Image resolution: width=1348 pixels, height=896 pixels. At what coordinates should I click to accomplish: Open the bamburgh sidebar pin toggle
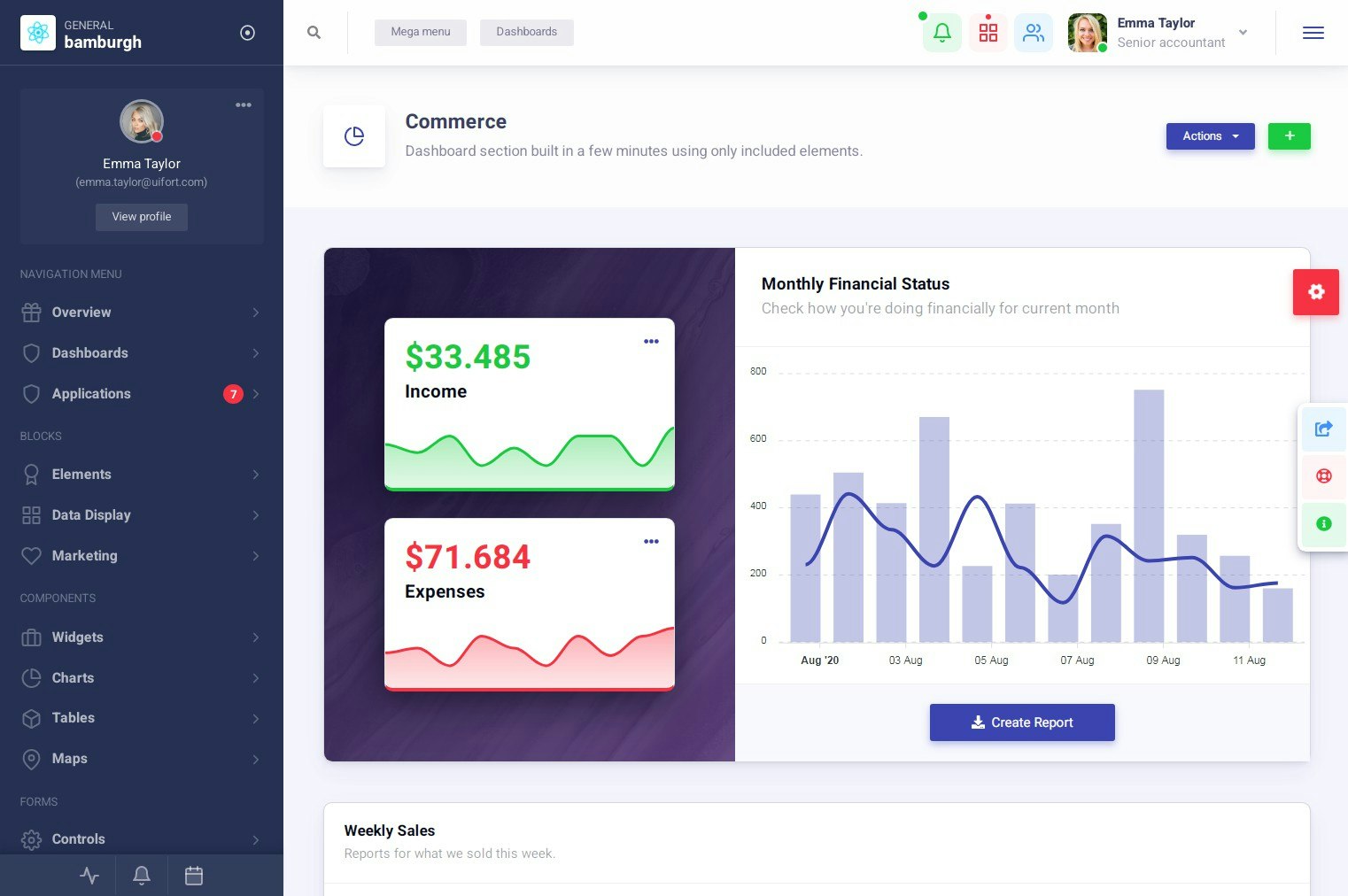[247, 32]
